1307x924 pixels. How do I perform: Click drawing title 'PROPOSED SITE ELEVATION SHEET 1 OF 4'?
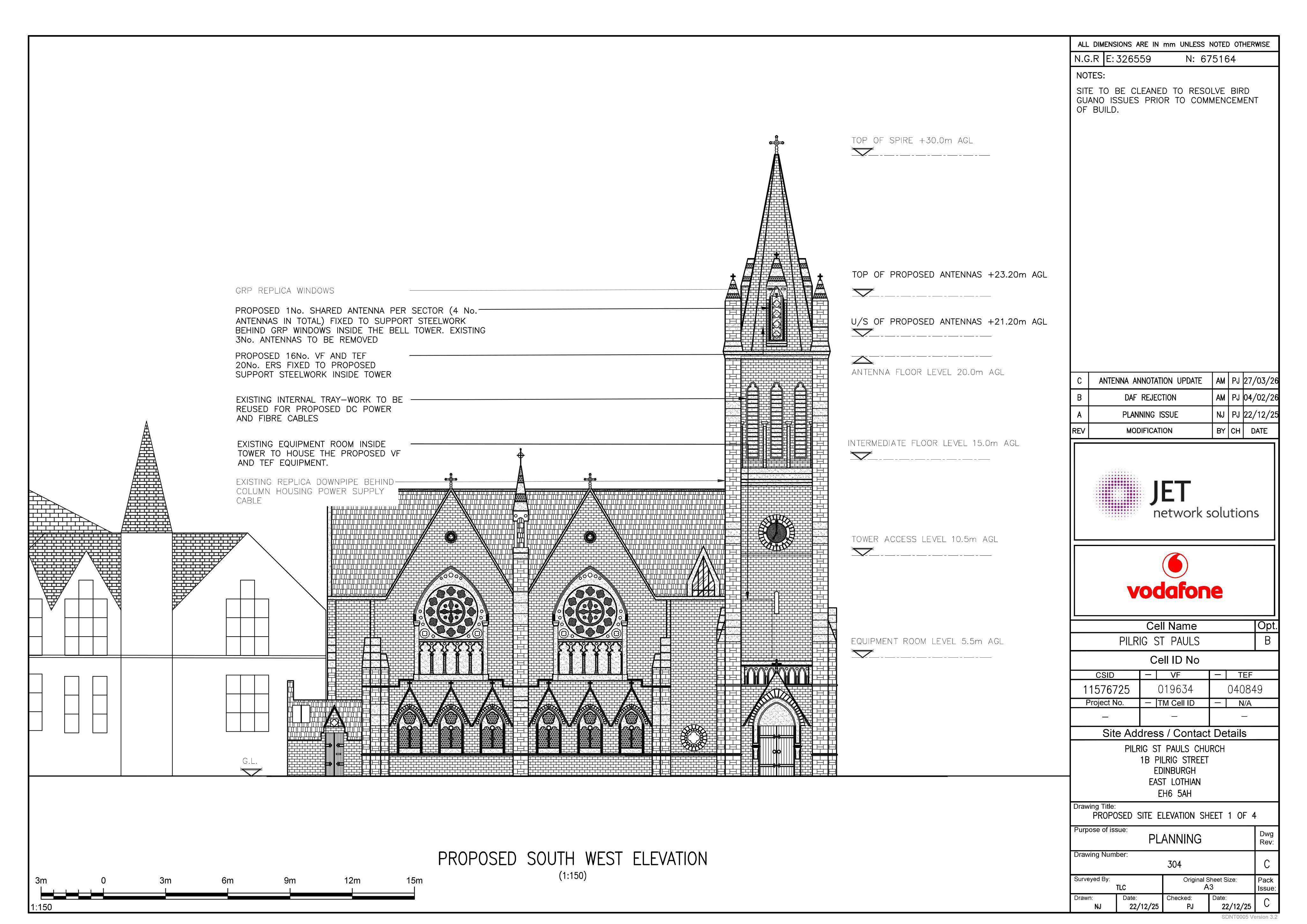pos(1174,816)
